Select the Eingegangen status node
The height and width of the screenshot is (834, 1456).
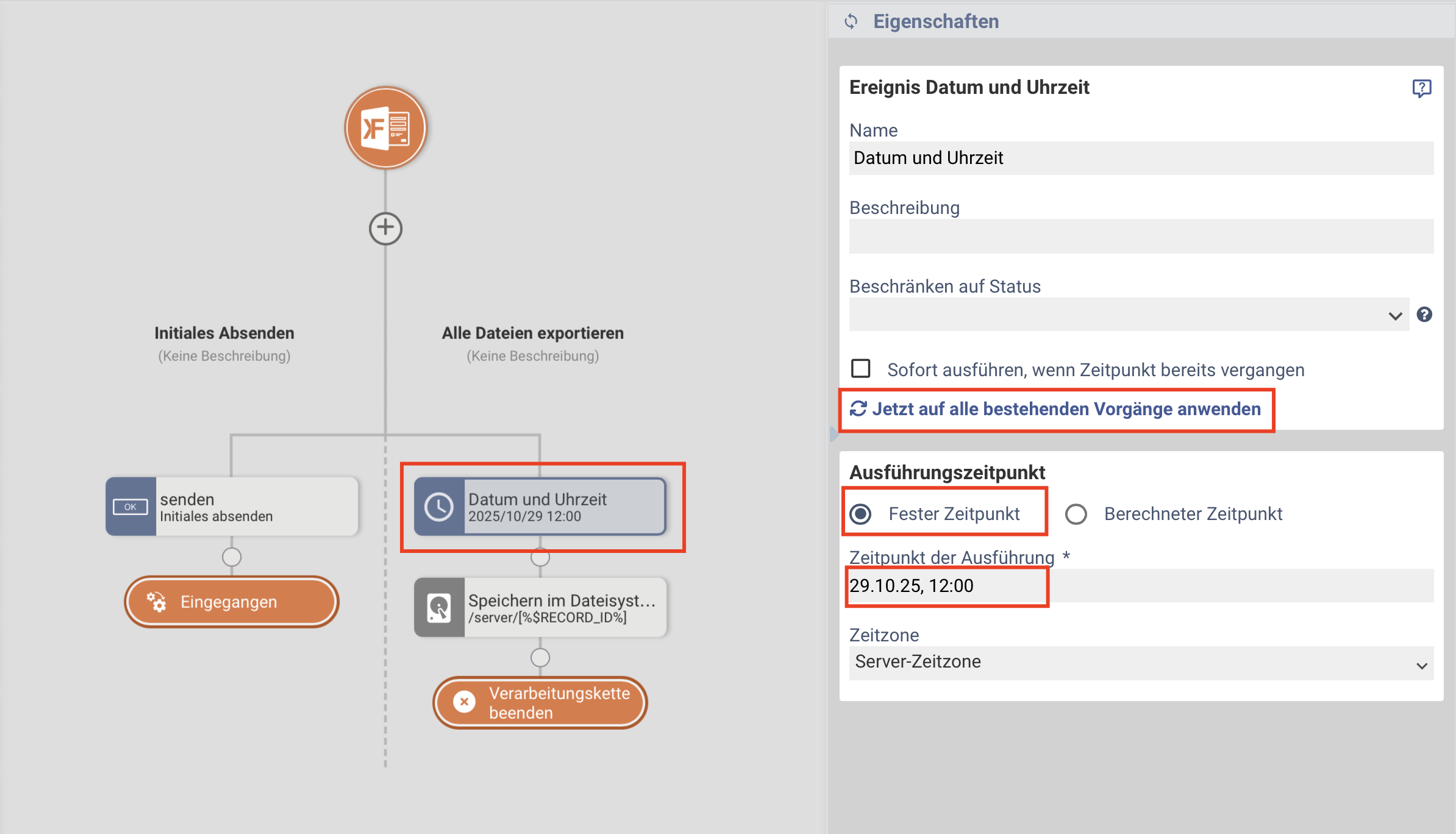pos(232,602)
